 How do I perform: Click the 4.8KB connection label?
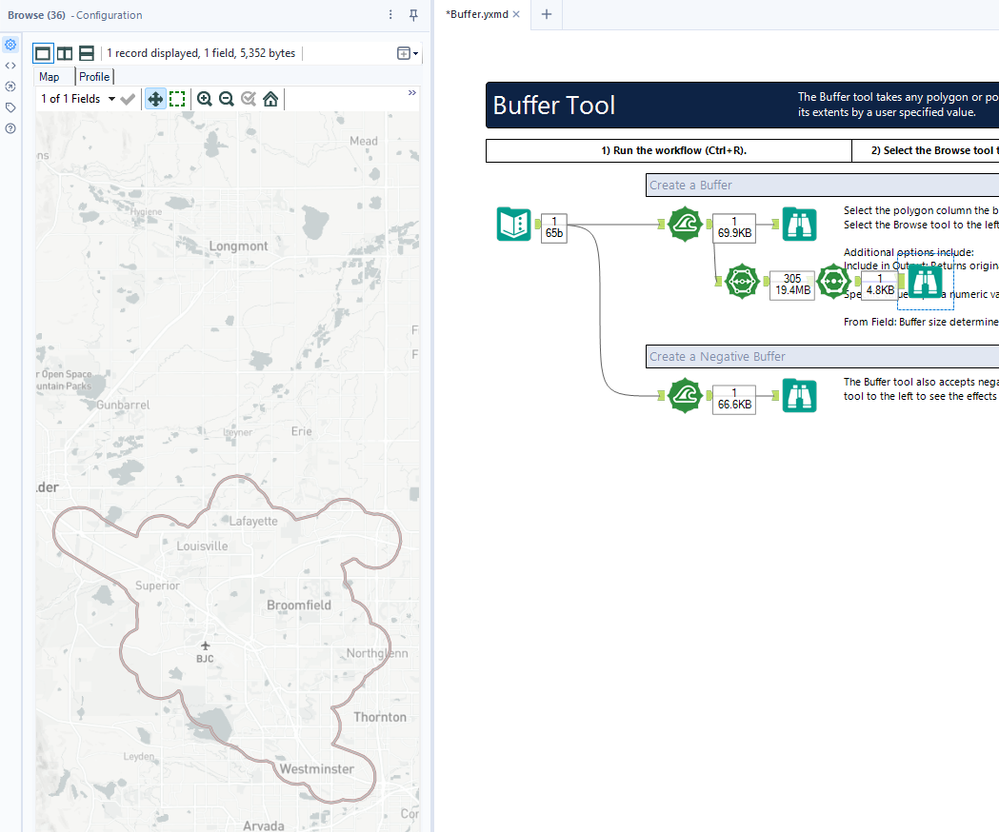880,285
